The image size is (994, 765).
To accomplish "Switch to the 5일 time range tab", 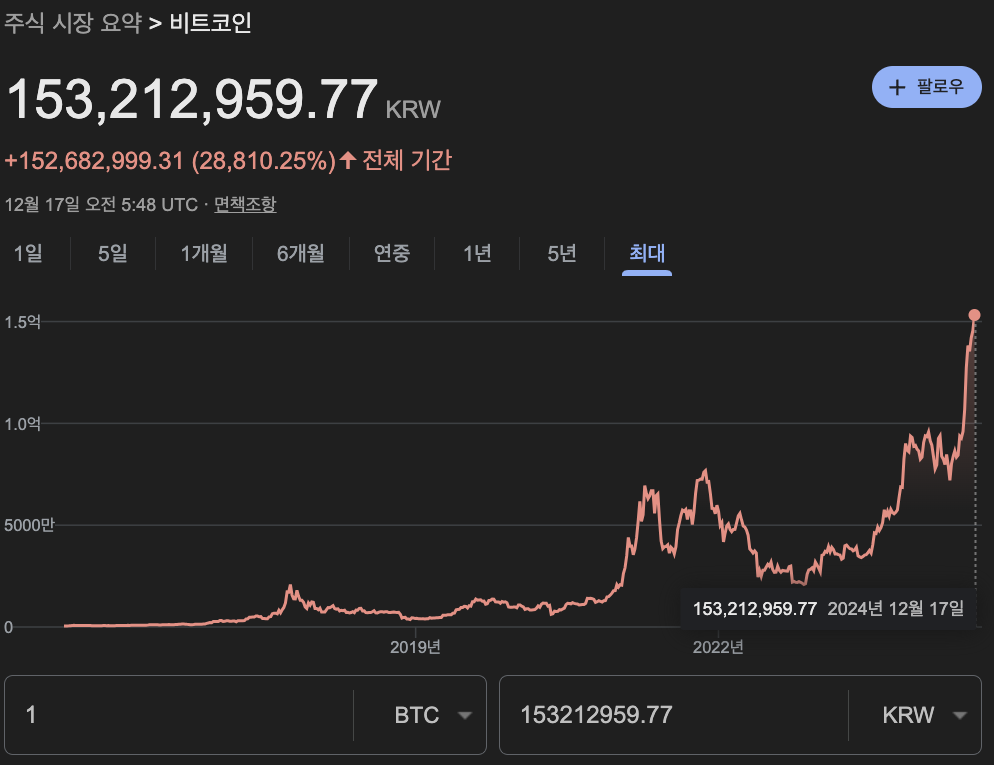I will pos(111,254).
